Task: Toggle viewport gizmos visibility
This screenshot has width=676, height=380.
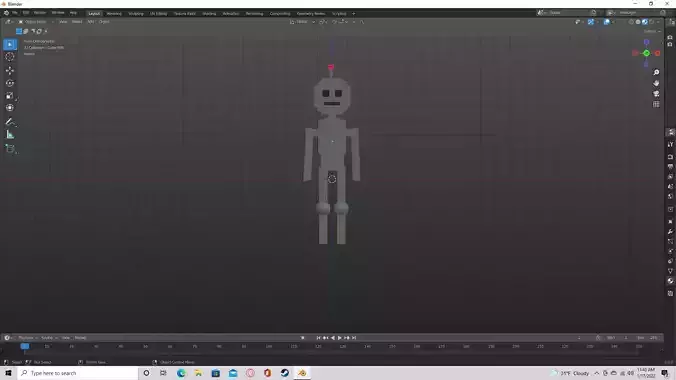Action: click(x=591, y=22)
